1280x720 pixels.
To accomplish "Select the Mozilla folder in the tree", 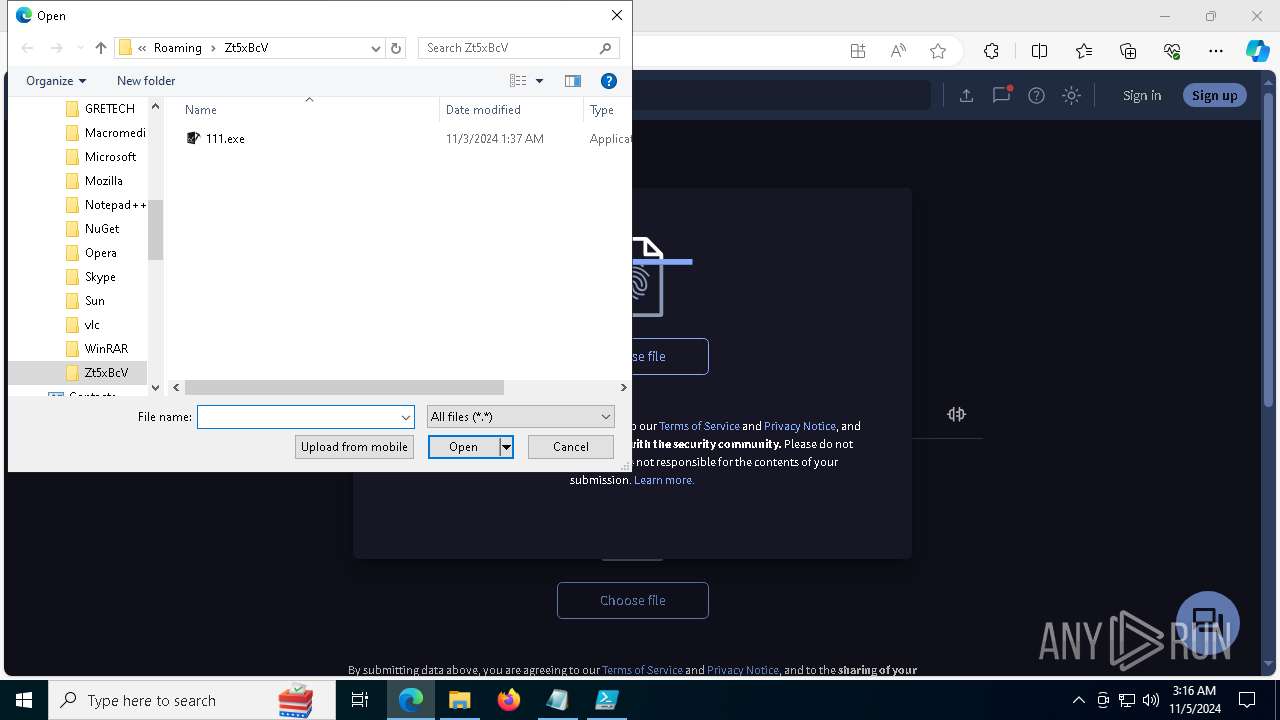I will [103, 181].
